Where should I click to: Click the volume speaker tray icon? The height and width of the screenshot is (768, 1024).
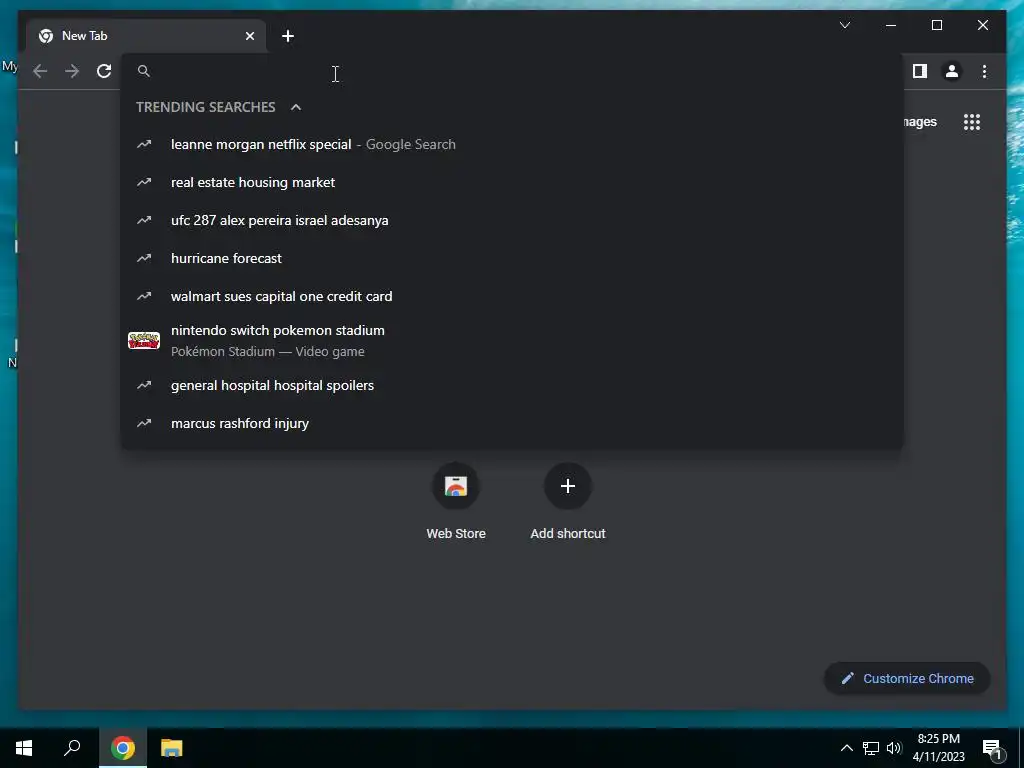coord(894,748)
